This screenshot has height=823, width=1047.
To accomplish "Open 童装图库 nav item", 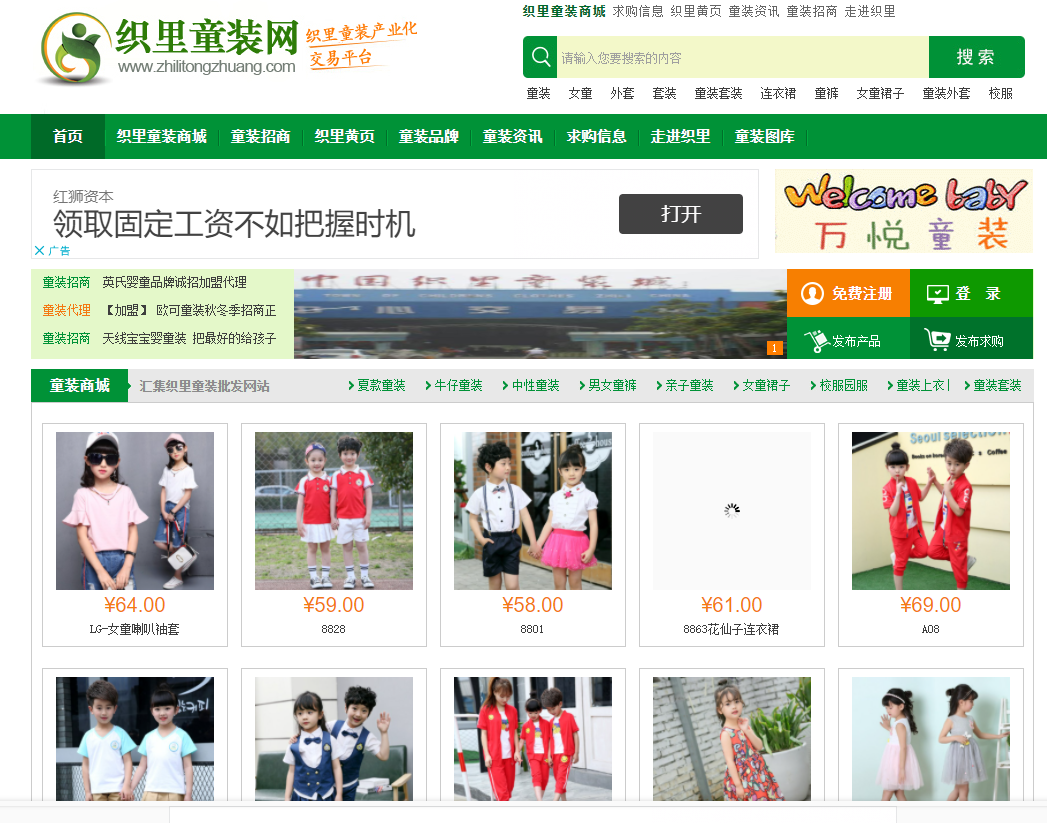I will [765, 136].
